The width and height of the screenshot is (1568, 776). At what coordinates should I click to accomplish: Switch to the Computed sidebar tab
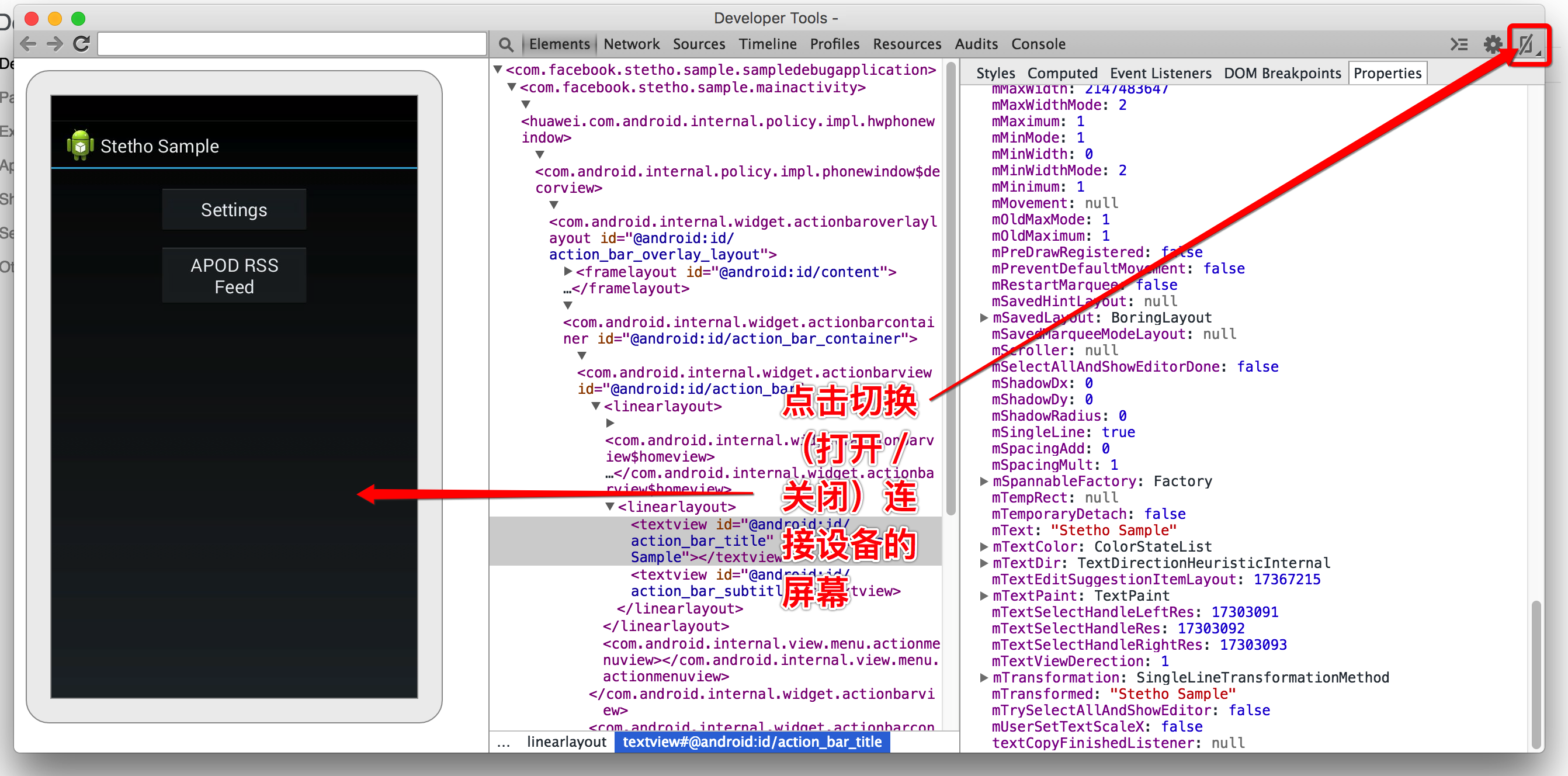point(1062,74)
